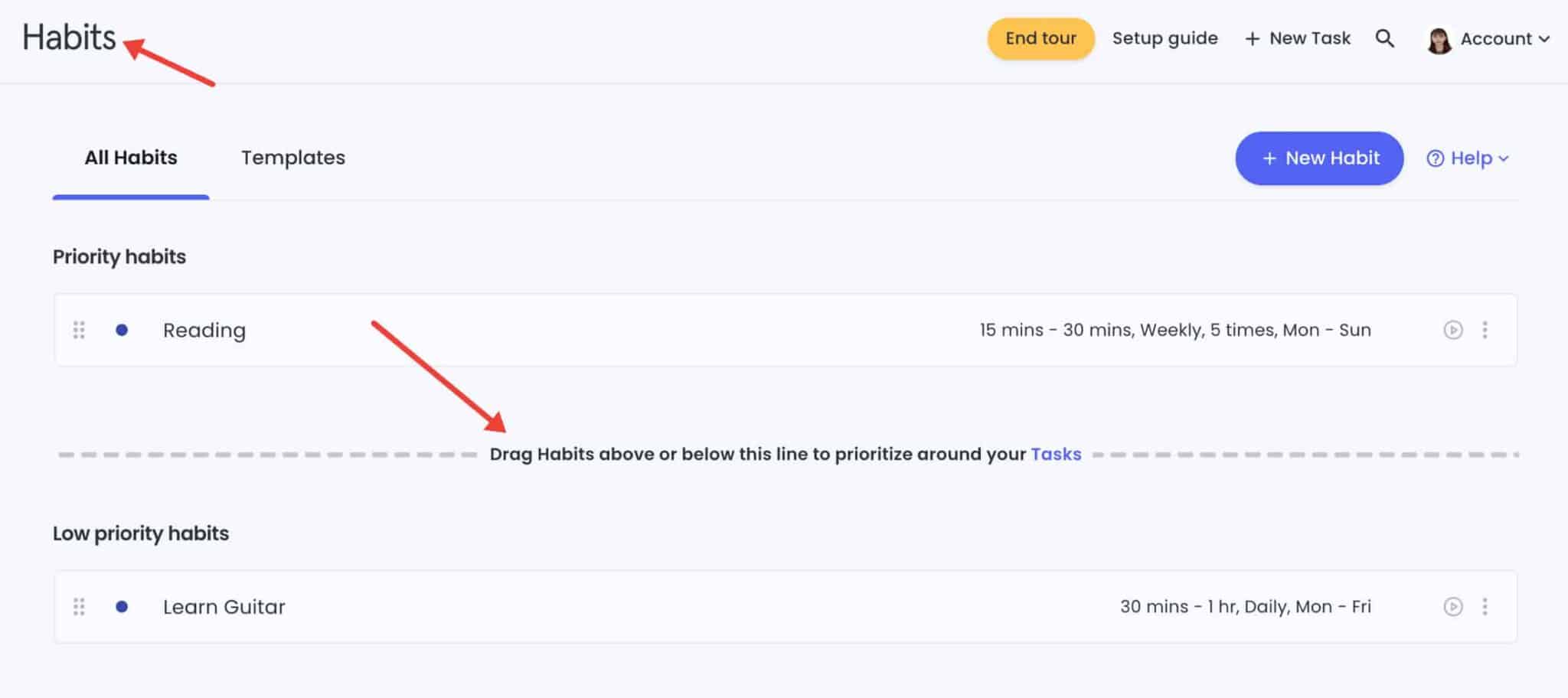1568x698 pixels.
Task: Expand the Help dropdown menu
Action: (x=1503, y=159)
